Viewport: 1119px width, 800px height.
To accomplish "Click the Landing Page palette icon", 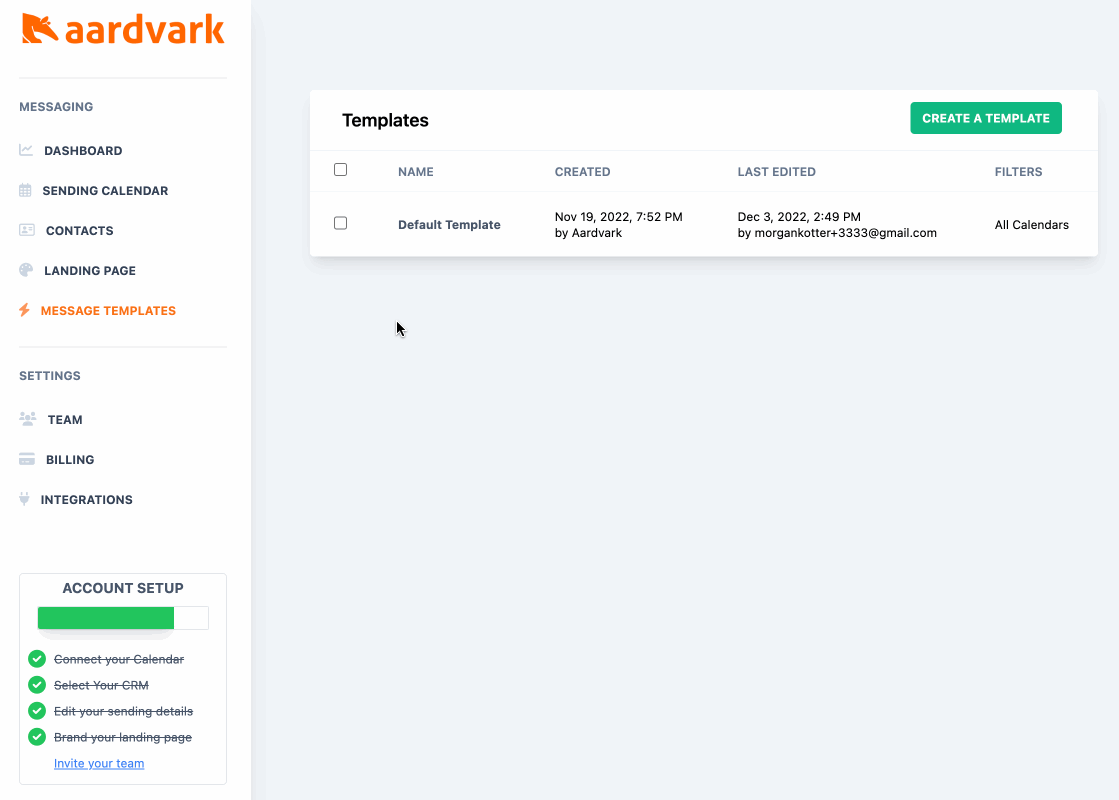I will coord(26,271).
